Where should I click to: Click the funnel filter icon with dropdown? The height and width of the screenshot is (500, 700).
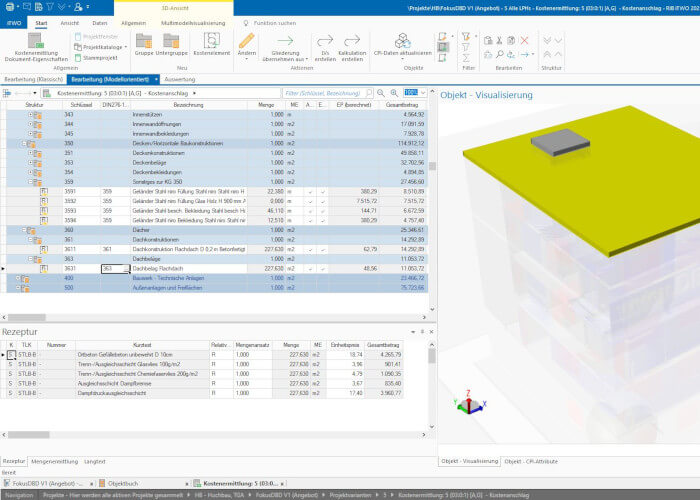[x=466, y=36]
